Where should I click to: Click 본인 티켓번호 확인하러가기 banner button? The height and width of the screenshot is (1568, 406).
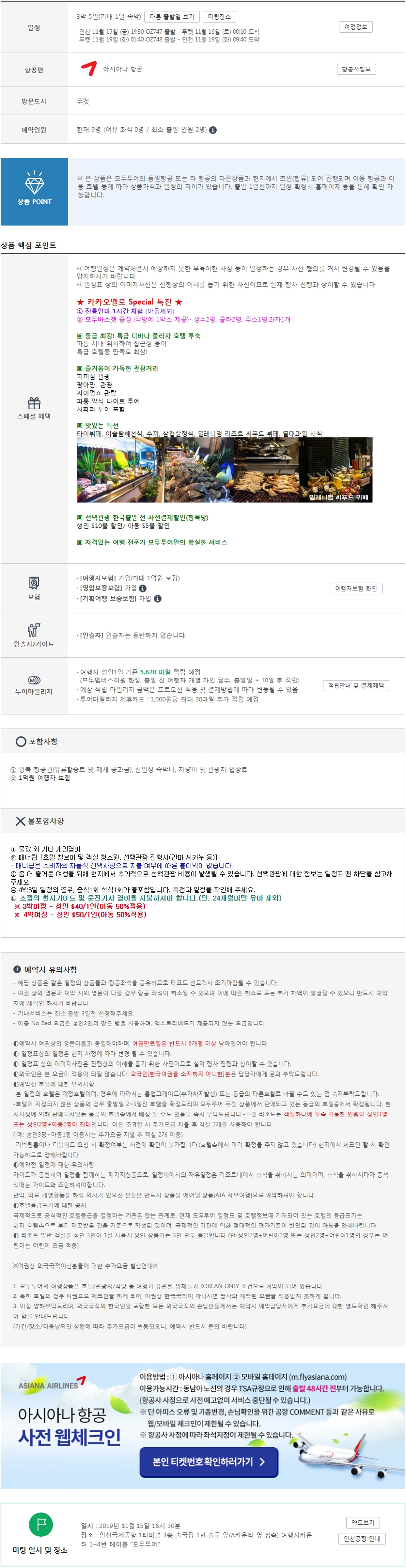click(209, 1461)
